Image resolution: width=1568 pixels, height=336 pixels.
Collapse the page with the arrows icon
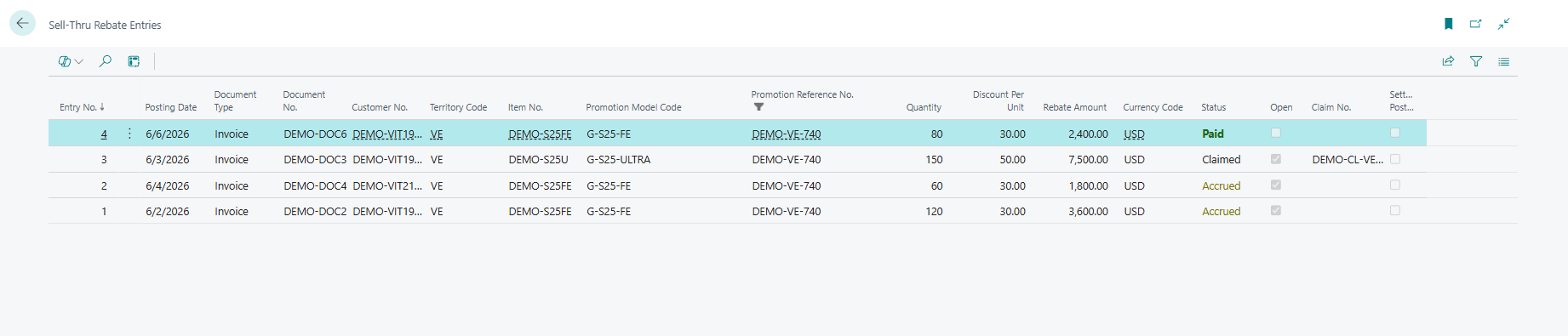(1504, 24)
